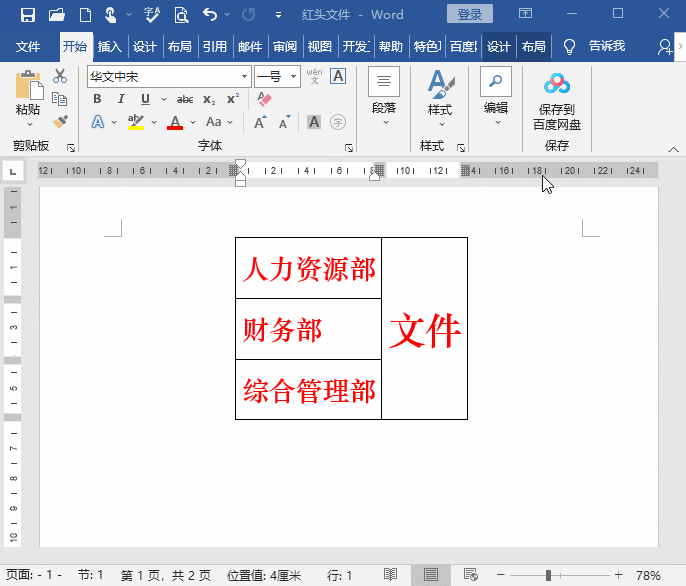
Task: Expand highlight color dropdown arrow
Action: [x=154, y=122]
